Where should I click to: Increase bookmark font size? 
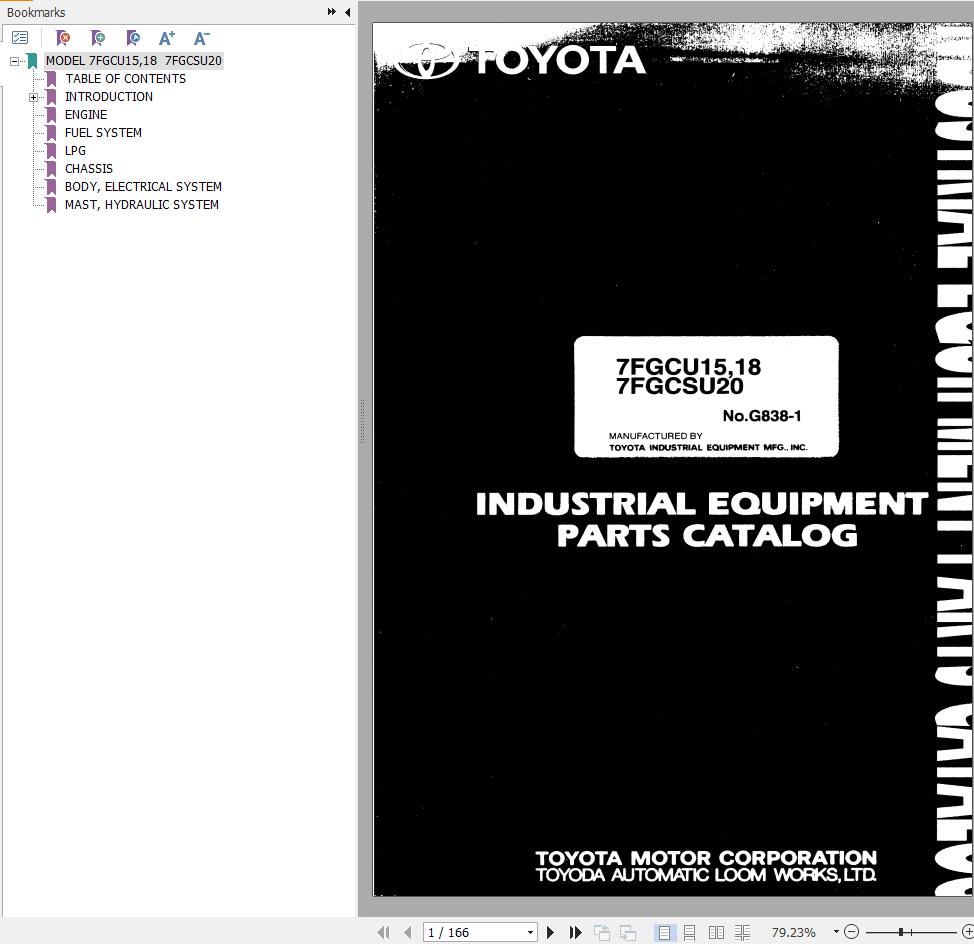point(166,38)
